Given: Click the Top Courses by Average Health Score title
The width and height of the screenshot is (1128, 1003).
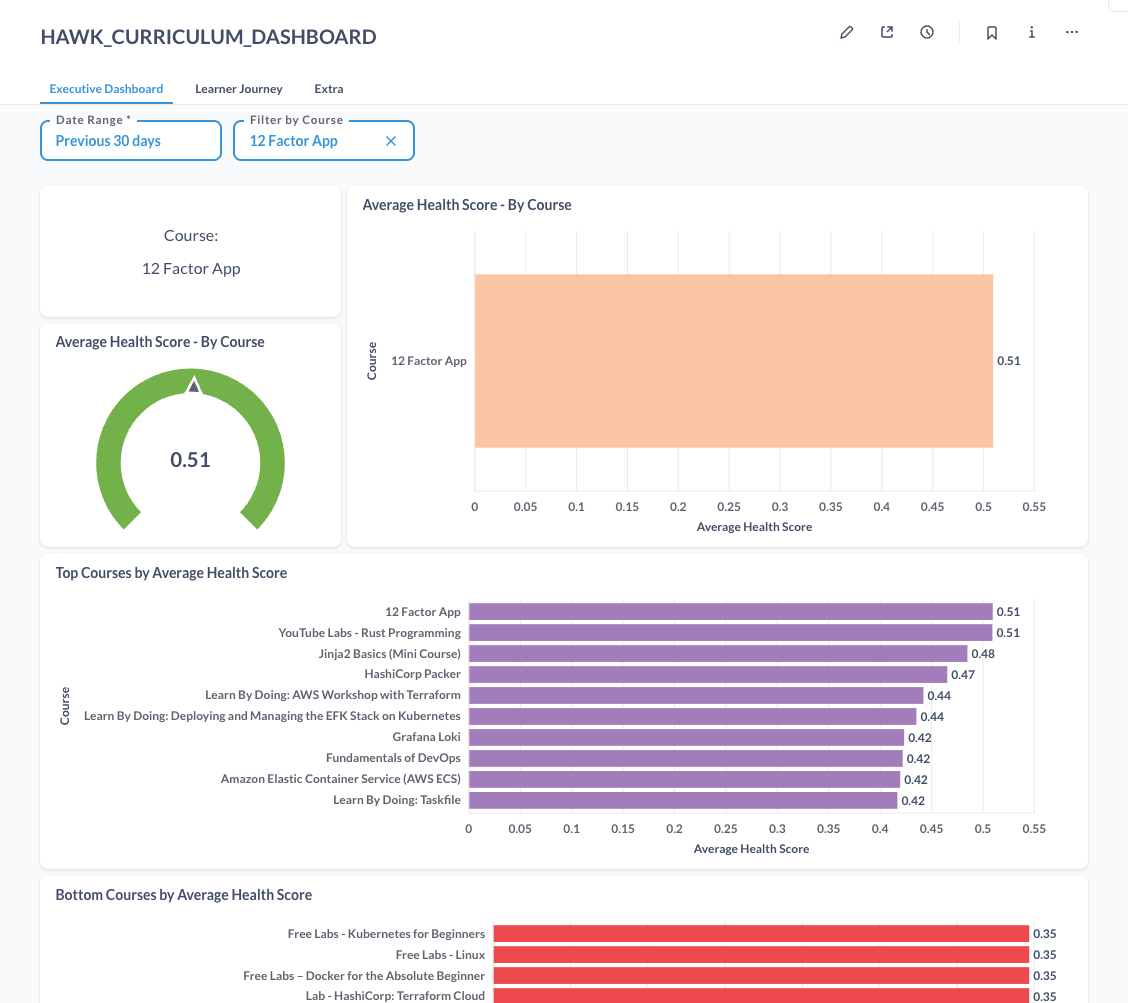Looking at the screenshot, I should pyautogui.click(x=171, y=573).
